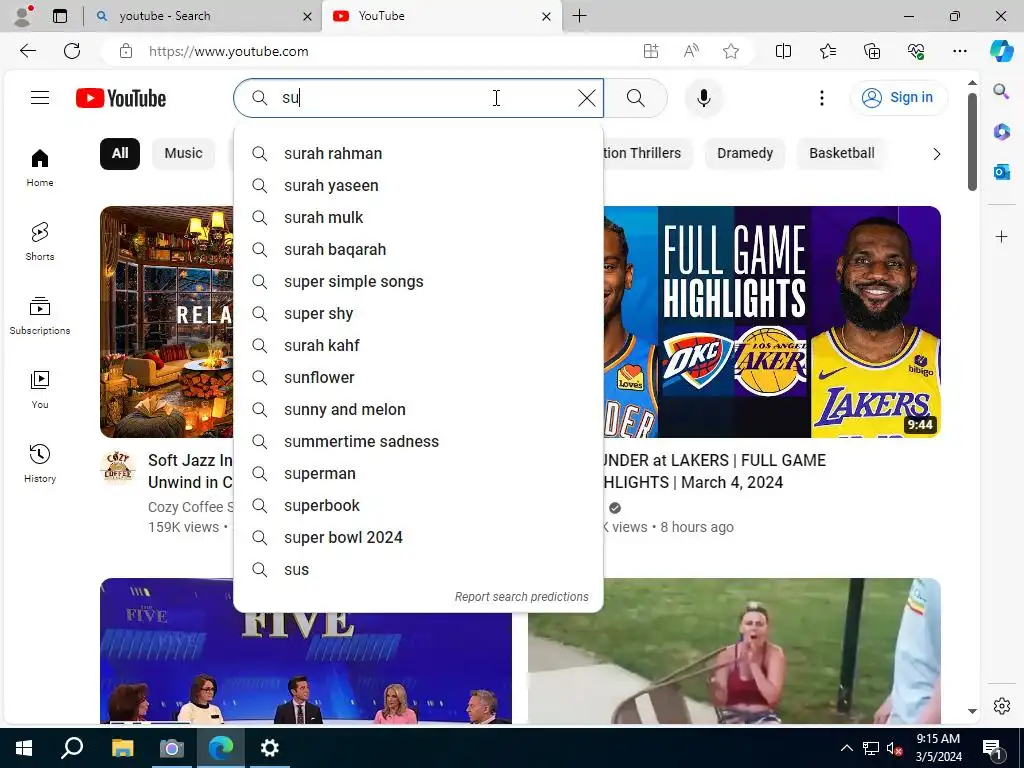Open History in sidebar

click(40, 463)
